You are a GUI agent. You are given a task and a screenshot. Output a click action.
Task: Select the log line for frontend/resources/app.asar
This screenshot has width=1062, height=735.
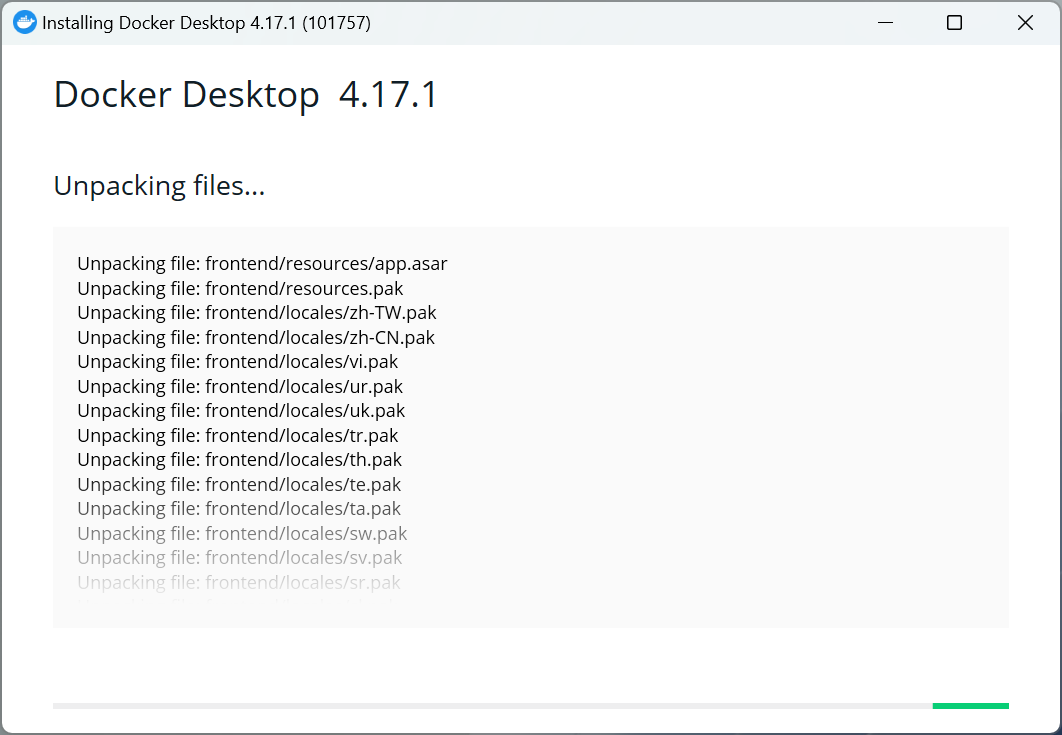coord(262,264)
